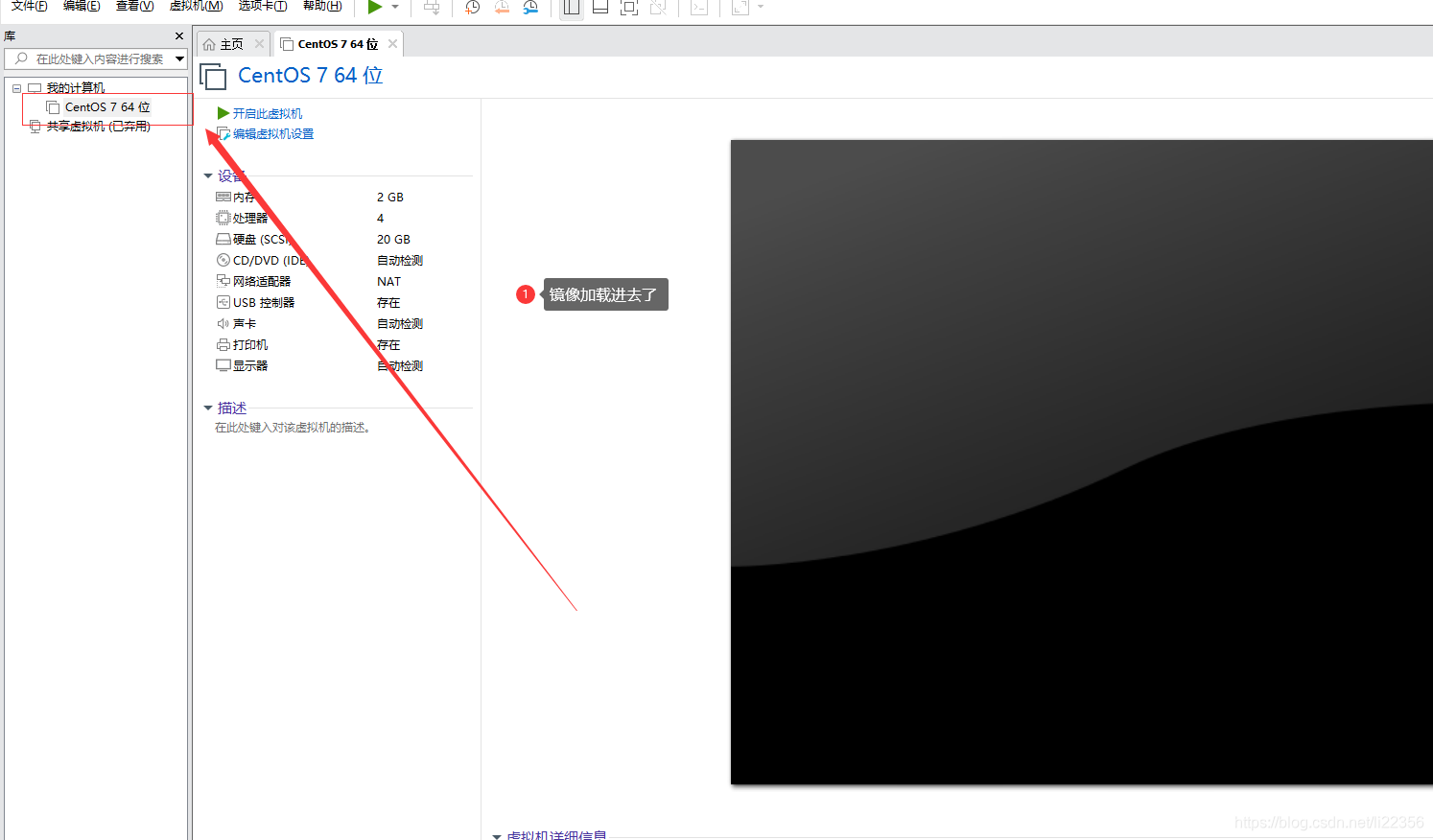
Task: Close the 主页 tab
Action: (x=259, y=44)
